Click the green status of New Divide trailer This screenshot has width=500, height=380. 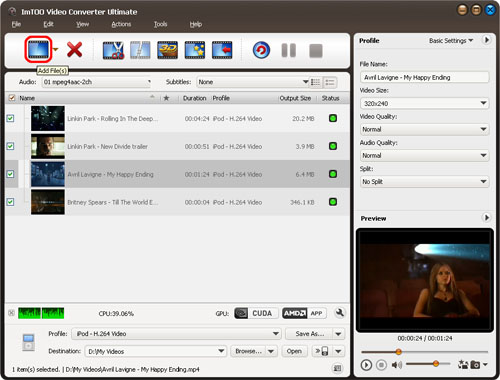click(x=333, y=146)
